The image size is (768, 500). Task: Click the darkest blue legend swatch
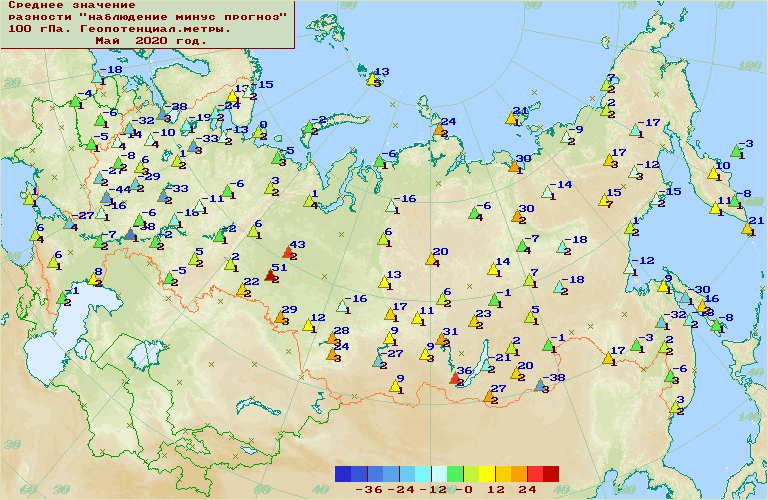(343, 474)
